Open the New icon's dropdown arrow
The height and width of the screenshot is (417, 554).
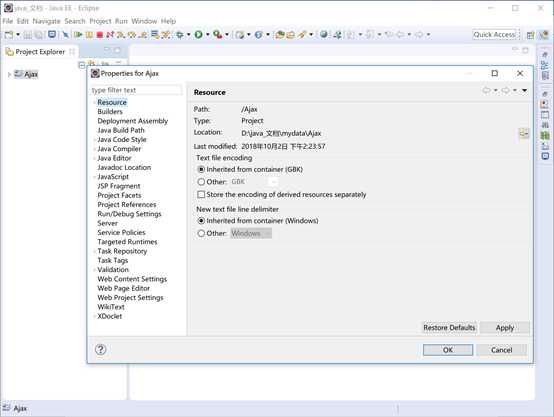pyautogui.click(x=18, y=35)
